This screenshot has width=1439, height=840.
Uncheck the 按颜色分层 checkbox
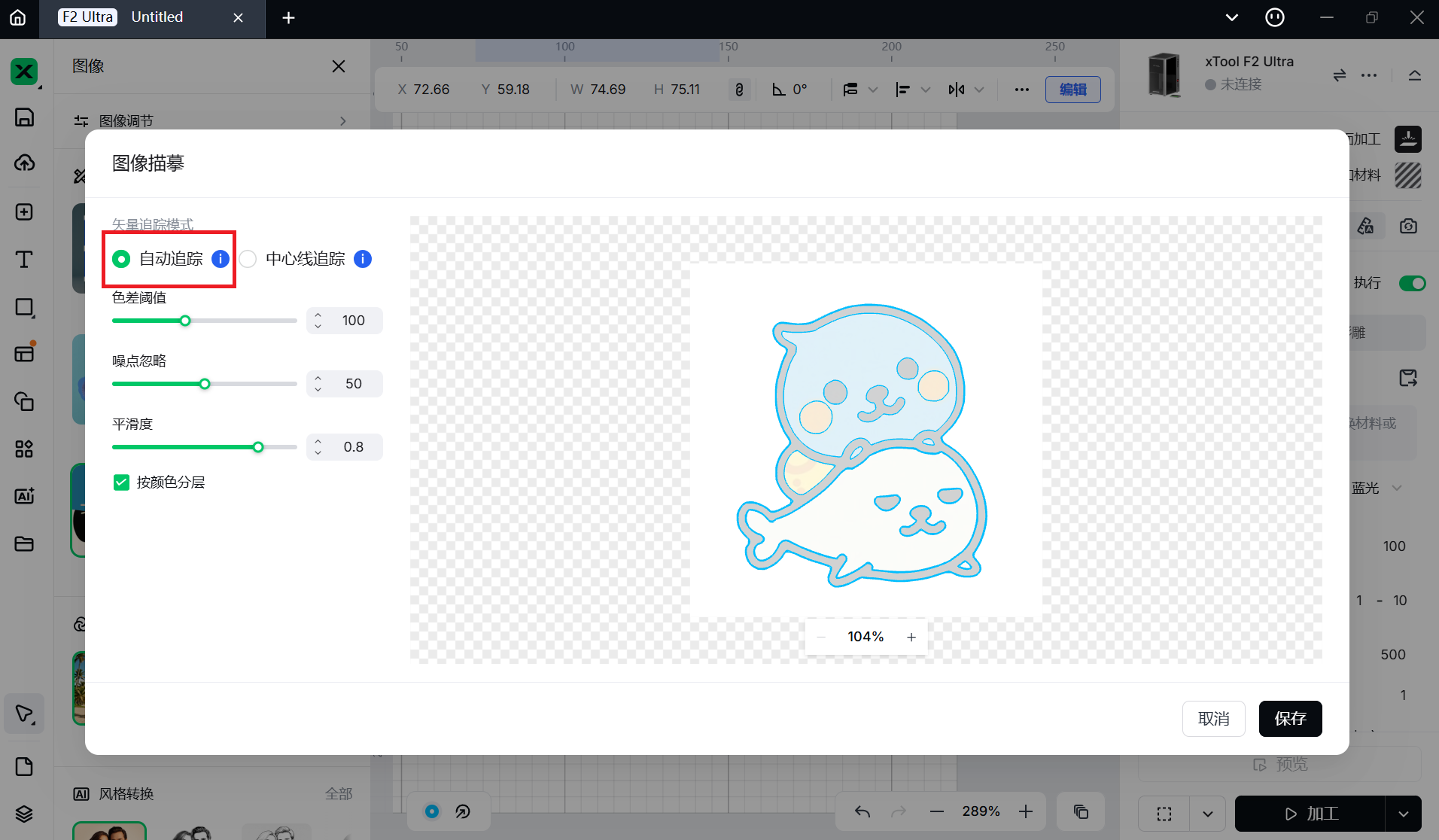point(121,482)
